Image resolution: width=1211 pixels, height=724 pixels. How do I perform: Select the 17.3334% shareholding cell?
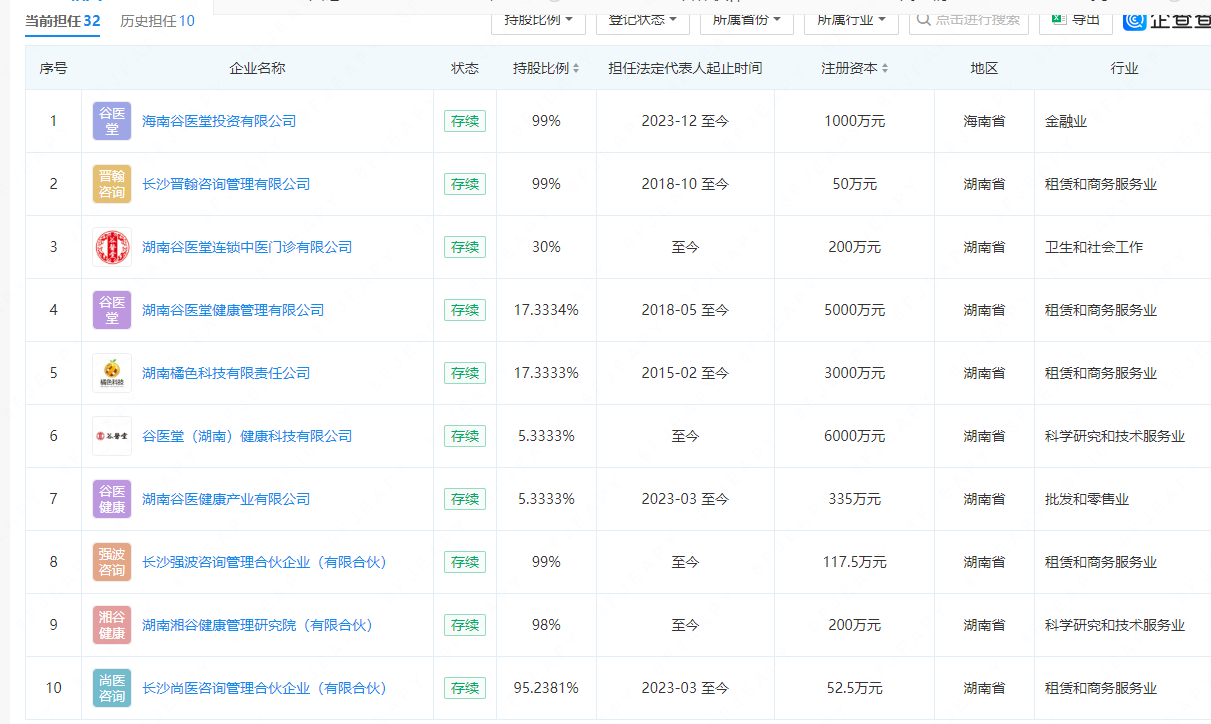coord(546,310)
